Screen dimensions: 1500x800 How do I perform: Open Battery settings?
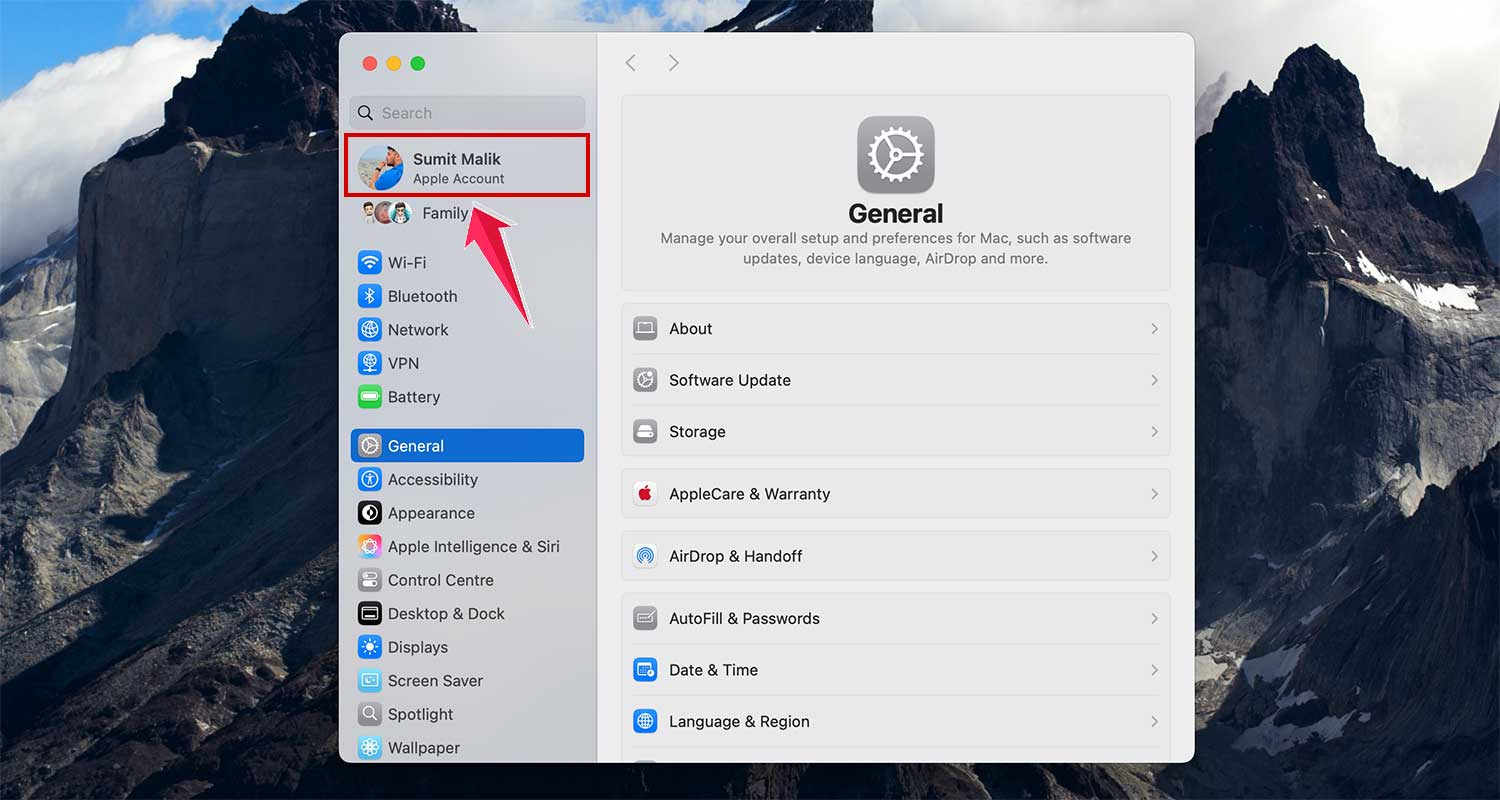[x=370, y=397]
